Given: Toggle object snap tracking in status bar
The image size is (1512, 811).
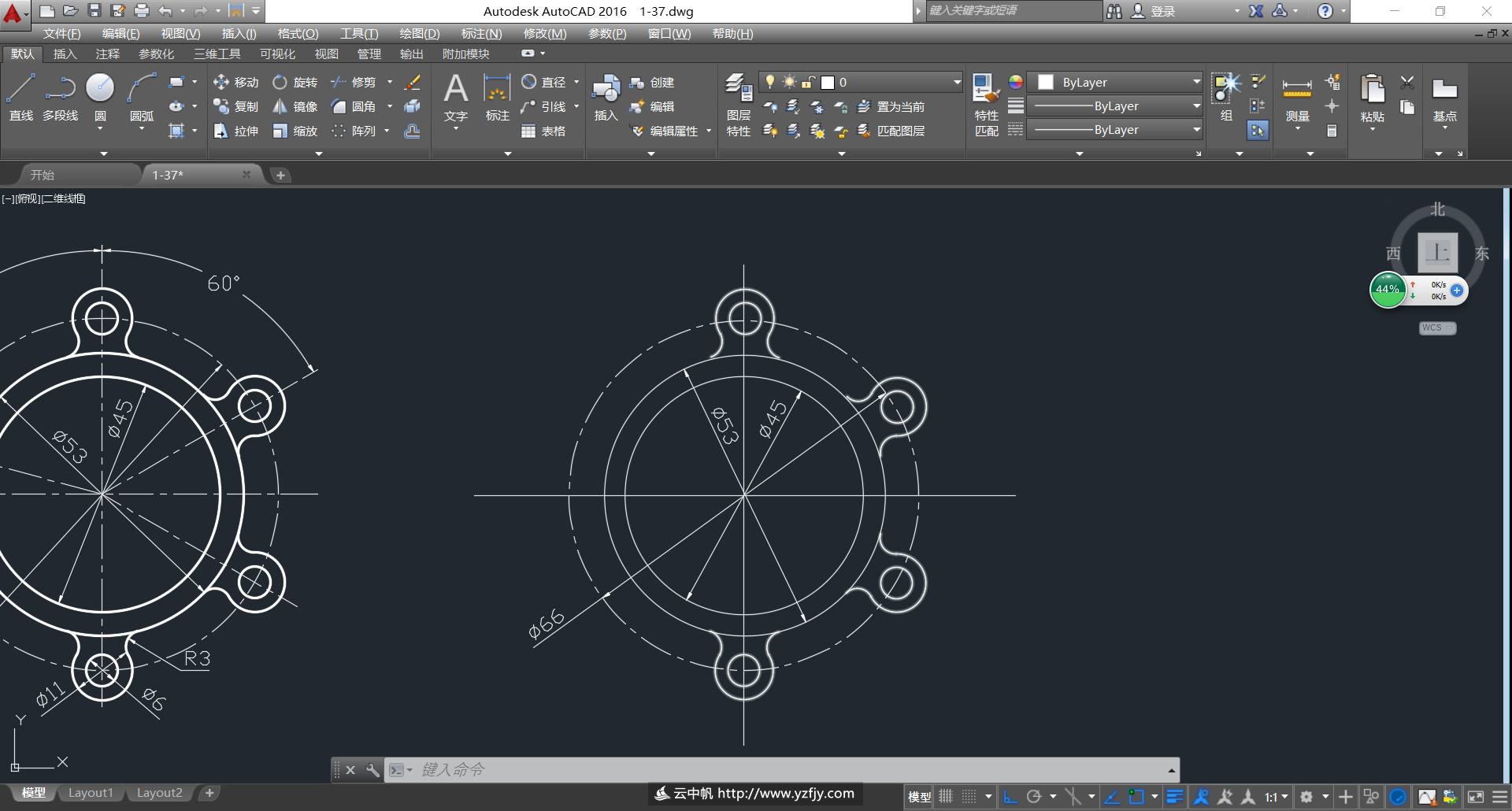Looking at the screenshot, I should [1112, 797].
